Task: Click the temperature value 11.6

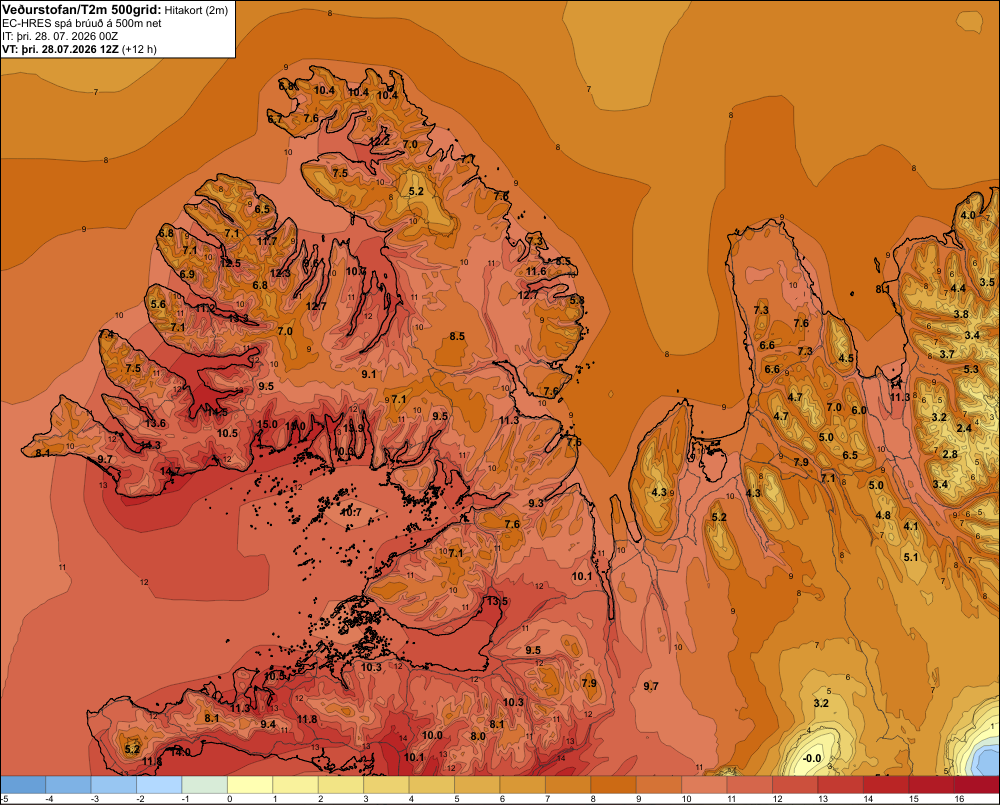Action: click(536, 271)
